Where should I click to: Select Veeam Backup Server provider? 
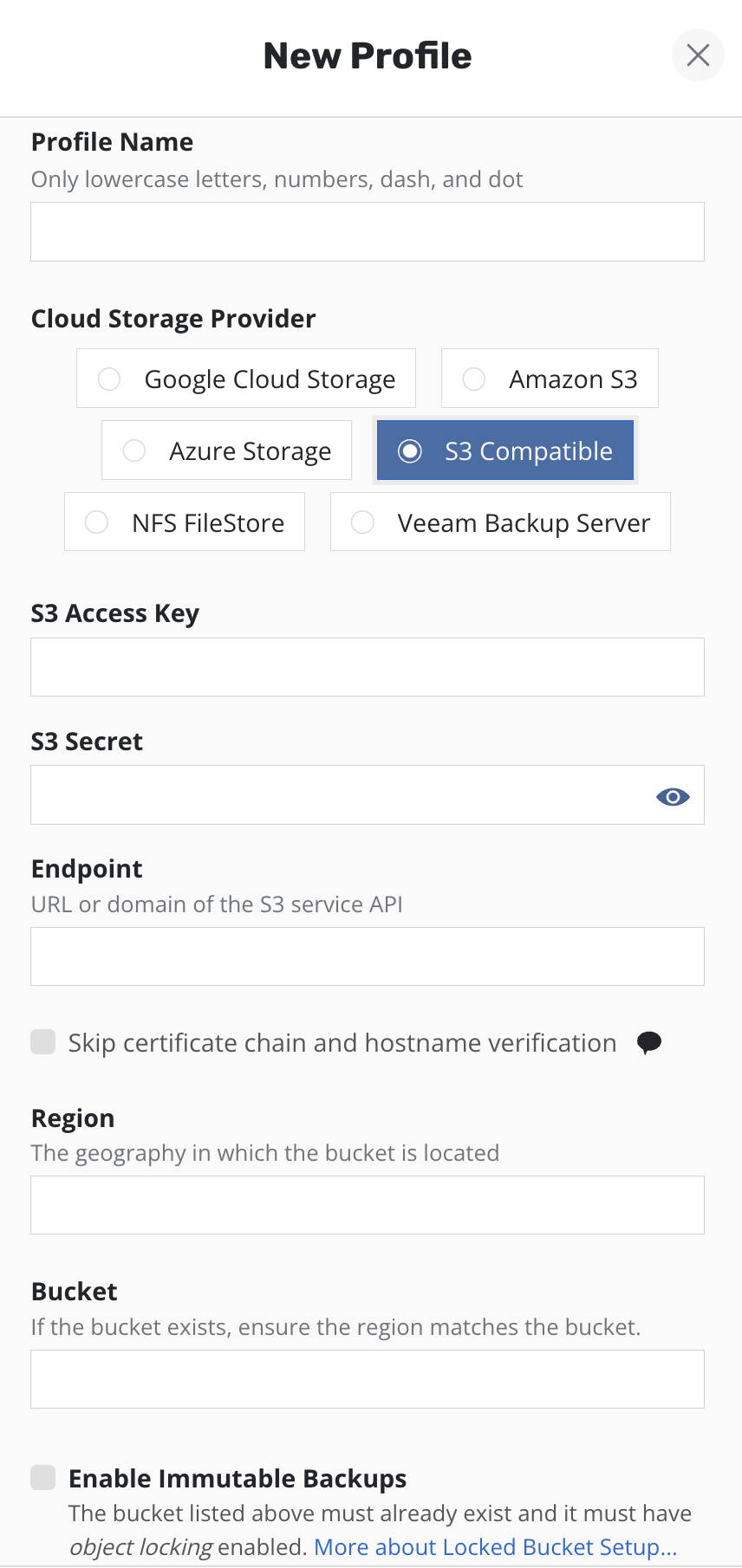[x=500, y=522]
